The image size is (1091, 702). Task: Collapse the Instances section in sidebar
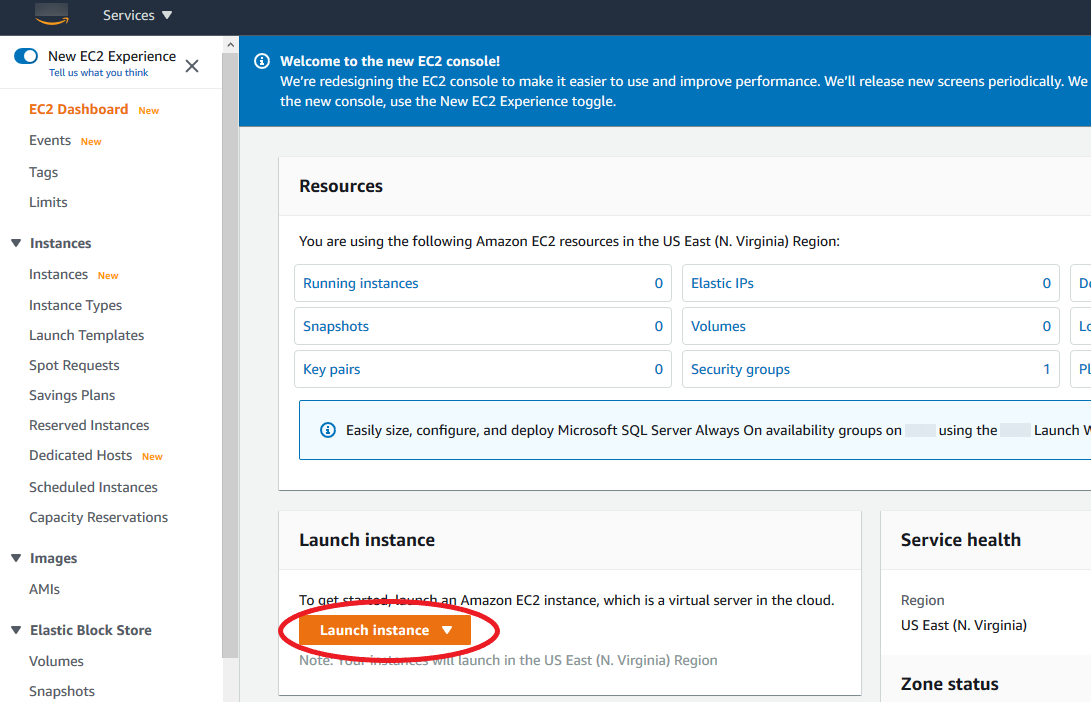(15, 243)
